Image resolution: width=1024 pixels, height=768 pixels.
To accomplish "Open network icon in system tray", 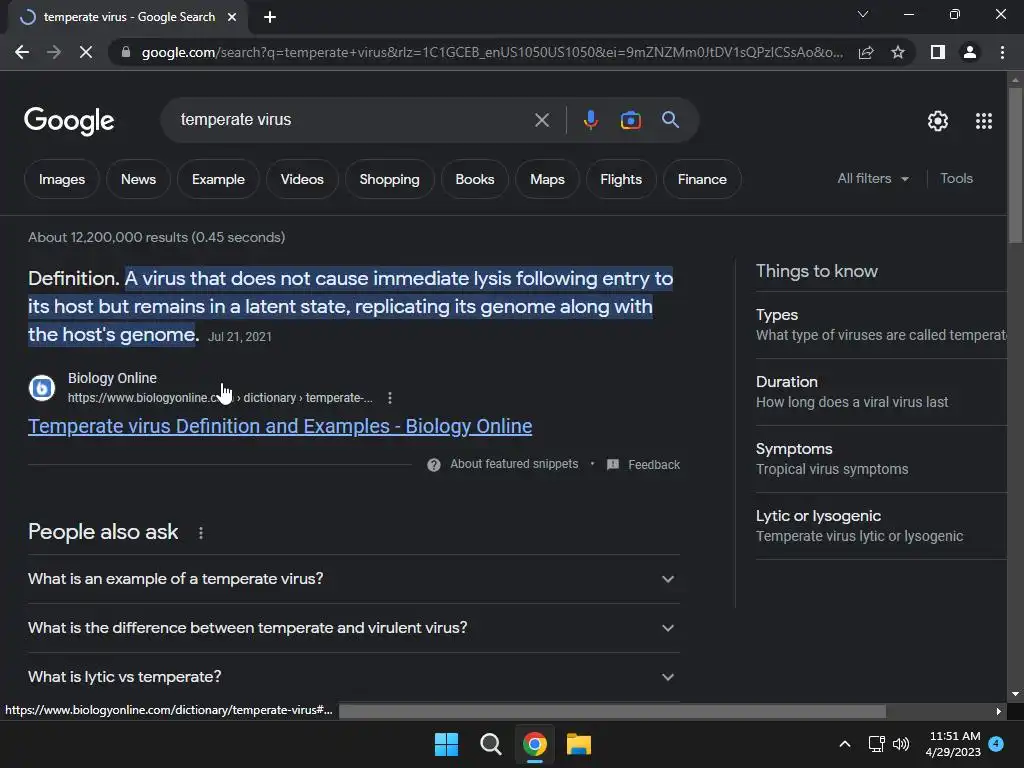I will [x=876, y=744].
